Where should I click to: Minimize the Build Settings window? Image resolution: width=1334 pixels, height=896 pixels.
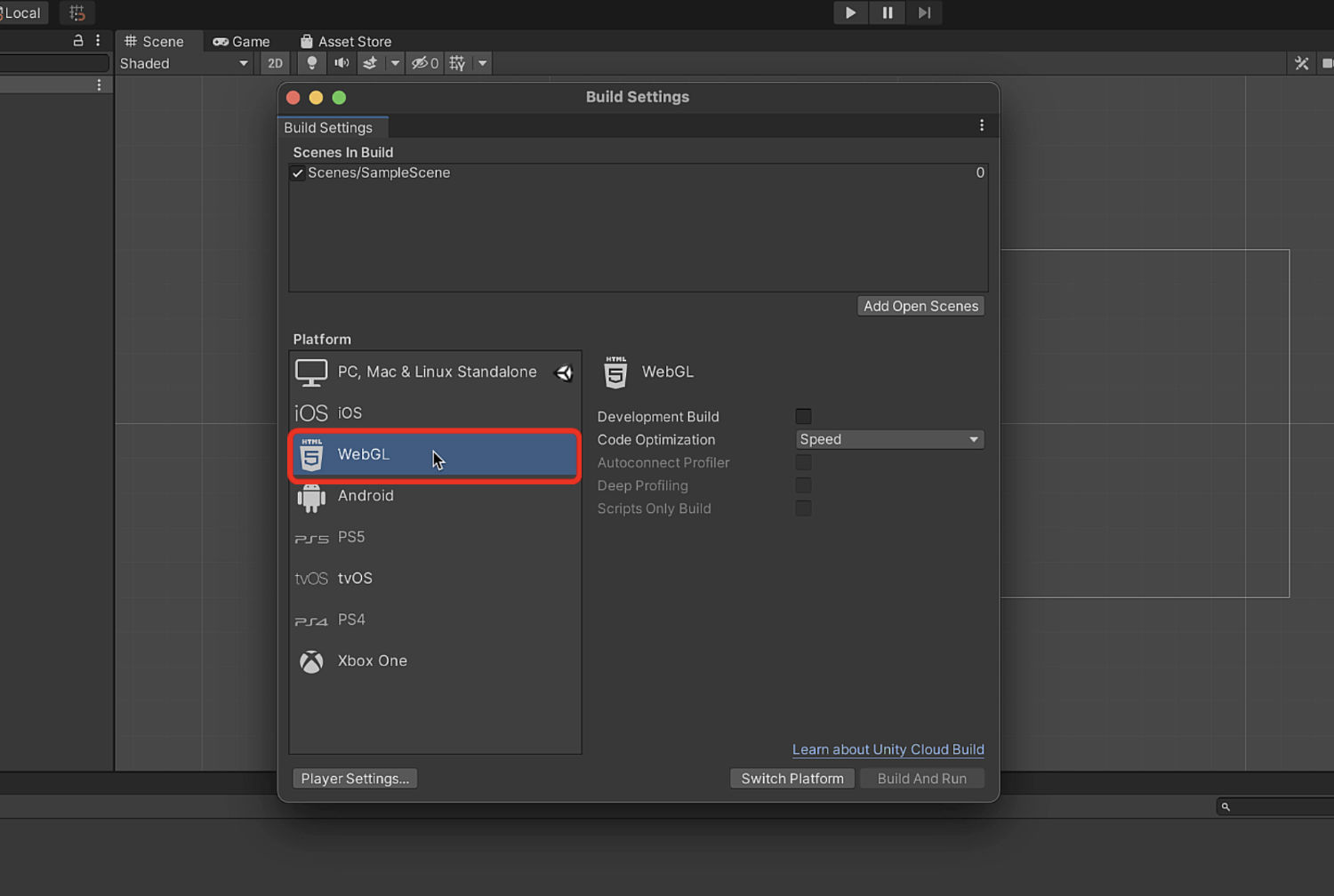pos(316,98)
